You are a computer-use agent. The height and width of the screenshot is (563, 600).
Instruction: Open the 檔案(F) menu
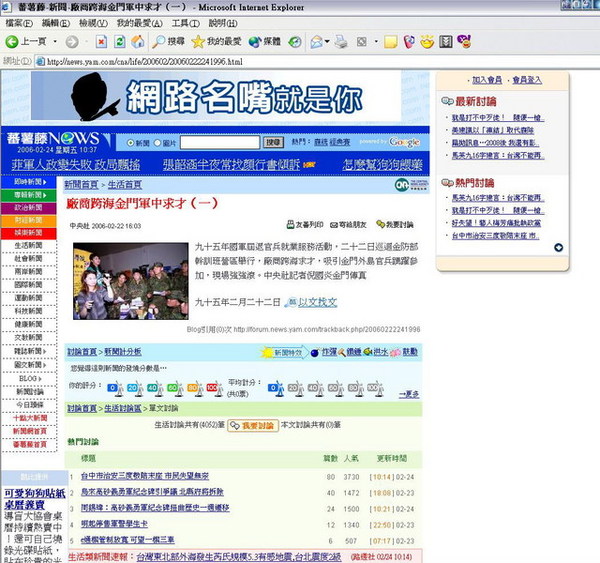(x=19, y=23)
